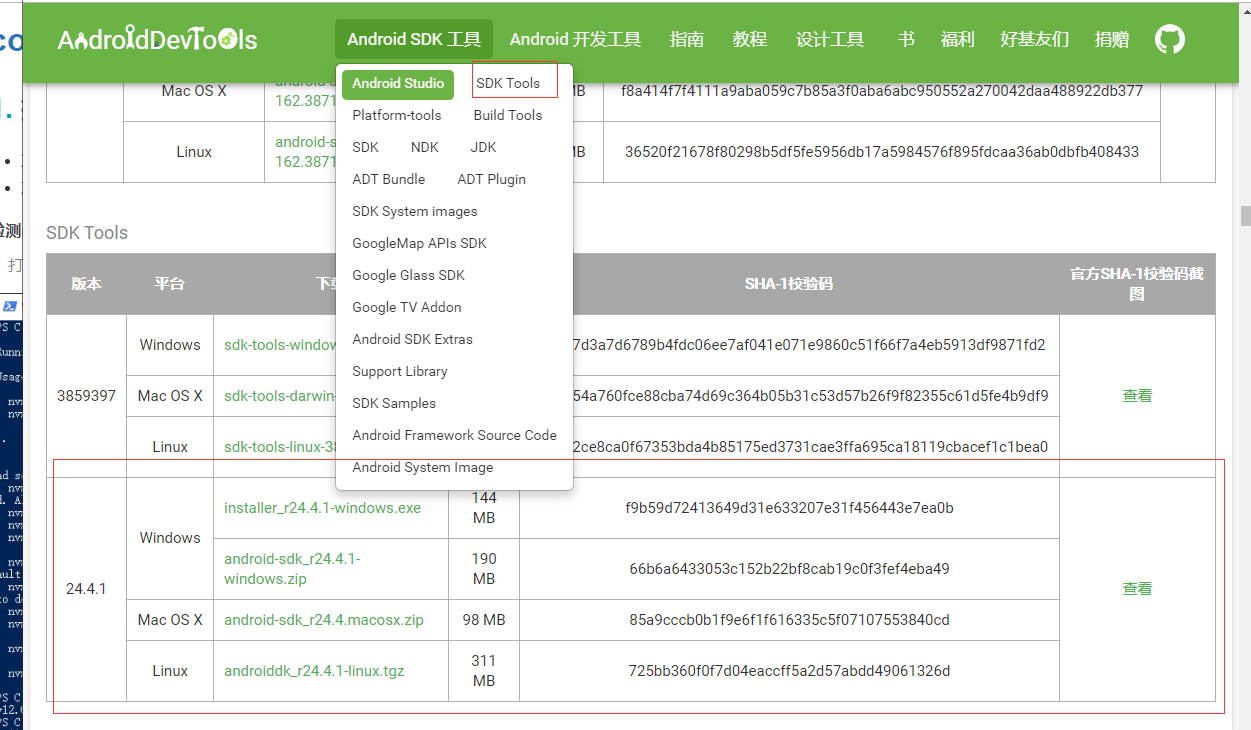Download androiddk_r24.4.1-linux.tgz
This screenshot has height=730, width=1251.
[314, 671]
